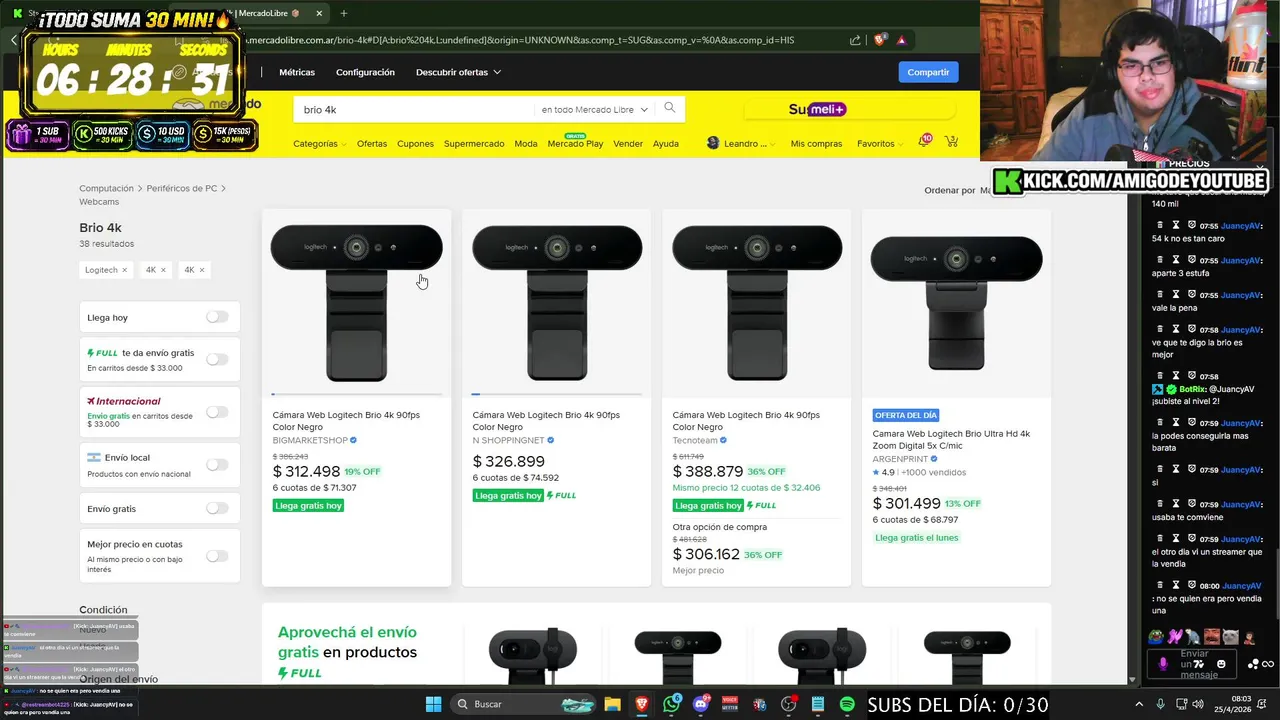Go to Ofertas in the nav bar
The width and height of the screenshot is (1280, 720).
(x=372, y=143)
